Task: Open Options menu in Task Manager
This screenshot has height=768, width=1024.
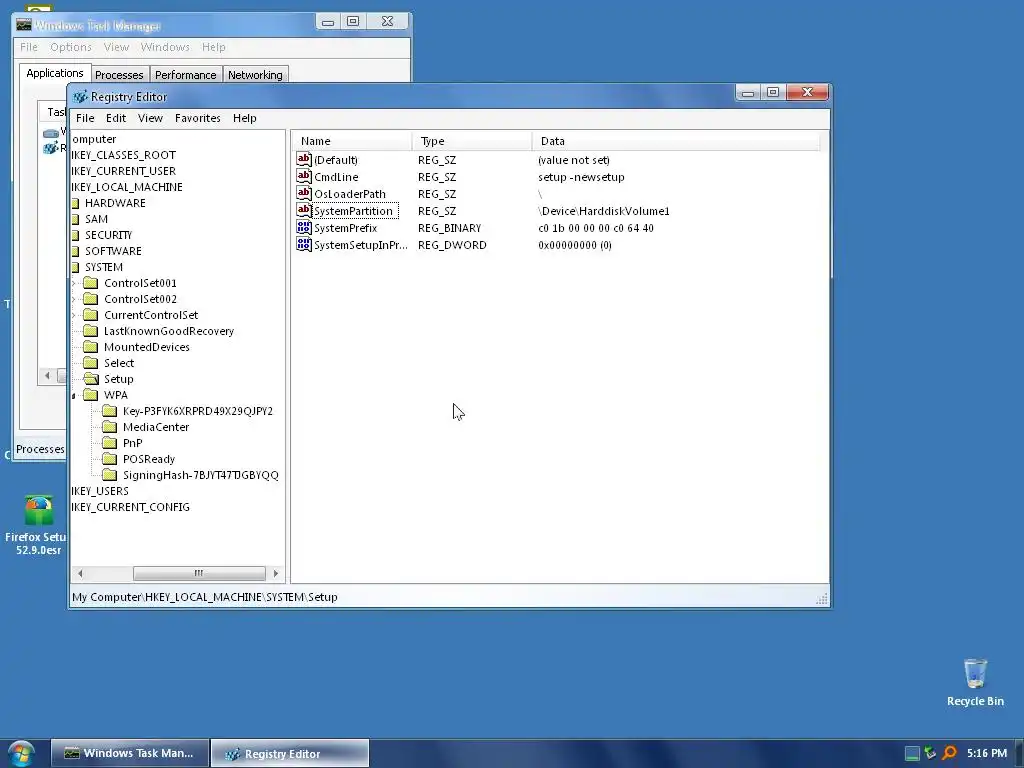Action: coord(71,47)
